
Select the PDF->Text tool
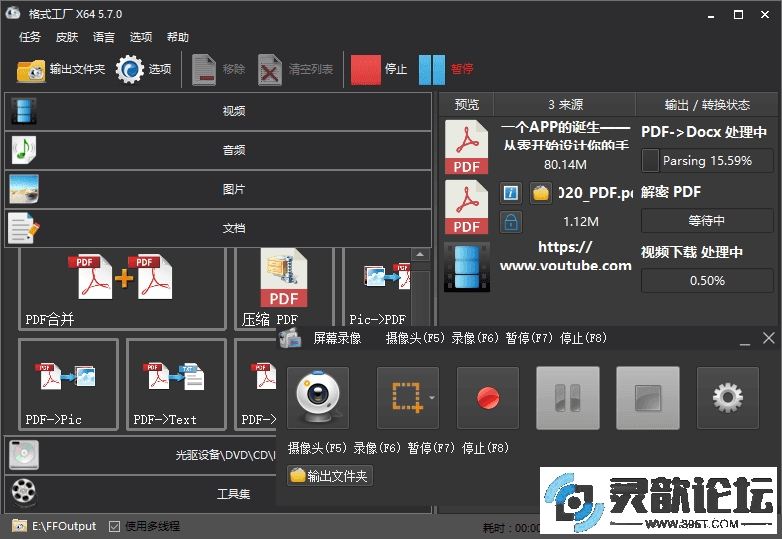pos(176,384)
